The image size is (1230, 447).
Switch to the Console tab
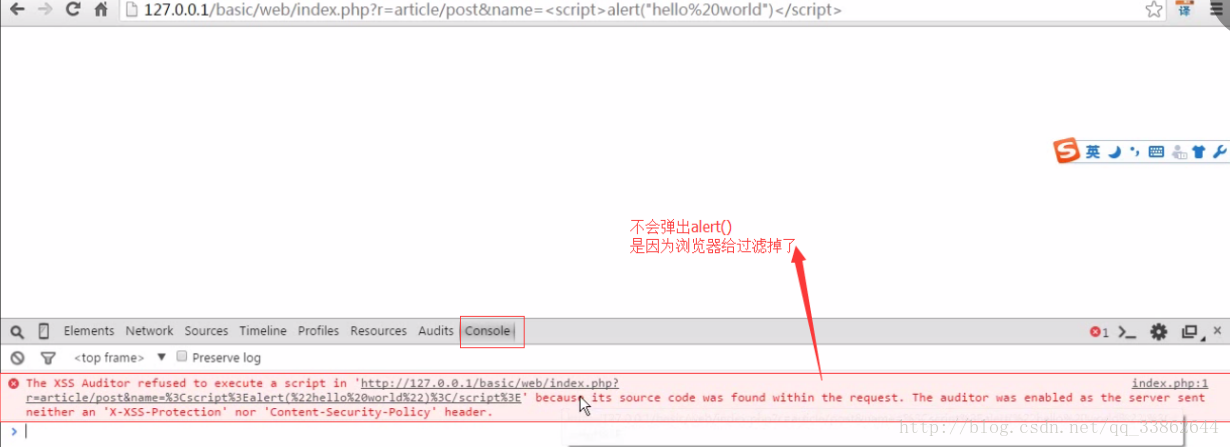pos(488,331)
